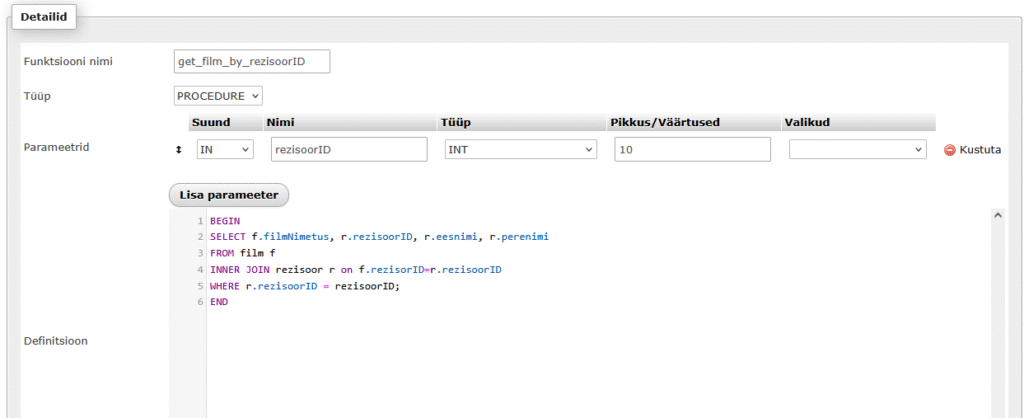
Task: Open the Tüüp PROCEDURE dropdown
Action: coord(218,96)
